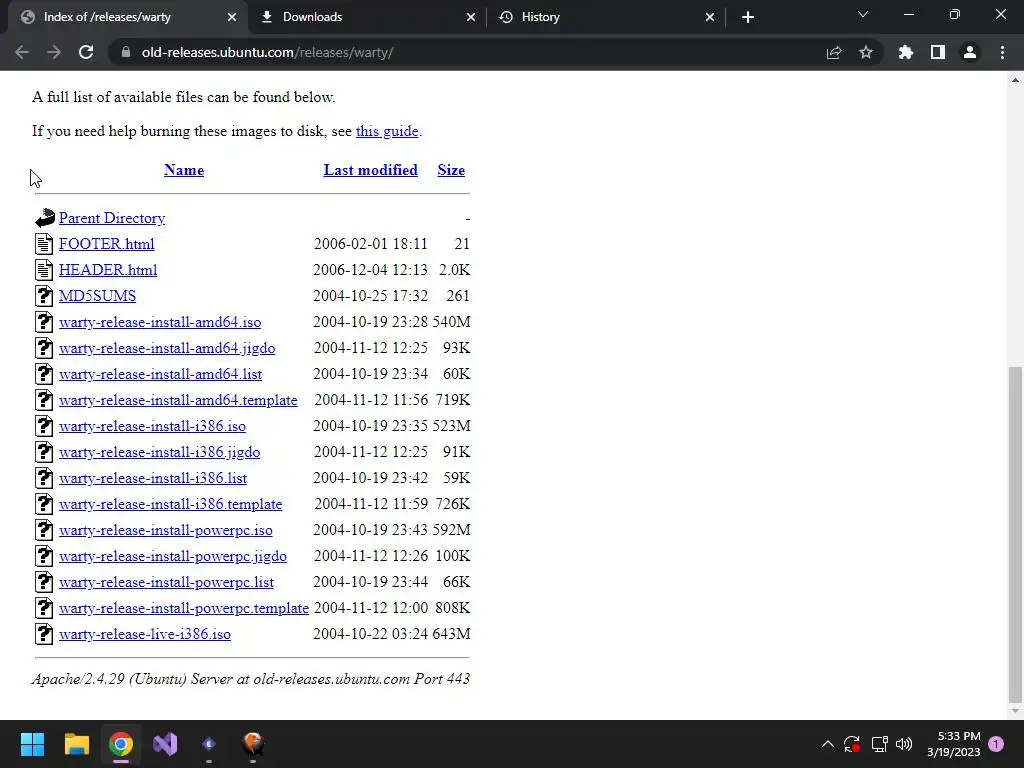Open FOOTER.html
Screen dimensions: 1024x768
106,244
